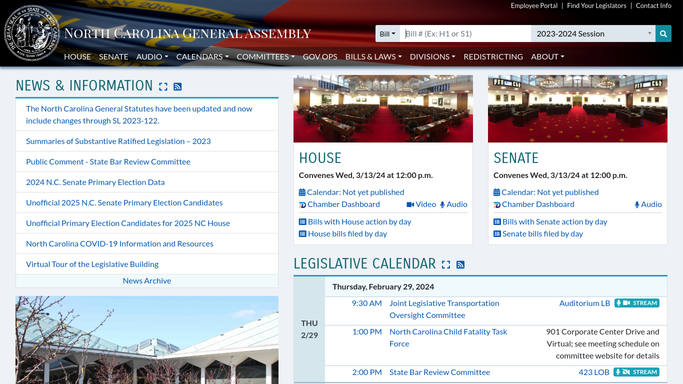The width and height of the screenshot is (683, 384).
Task: Click the Bill number search field
Action: [x=465, y=34]
